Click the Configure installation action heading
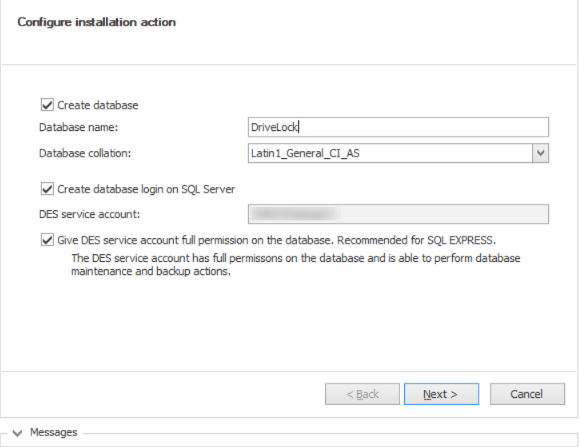The image size is (580, 447). [x=97, y=22]
